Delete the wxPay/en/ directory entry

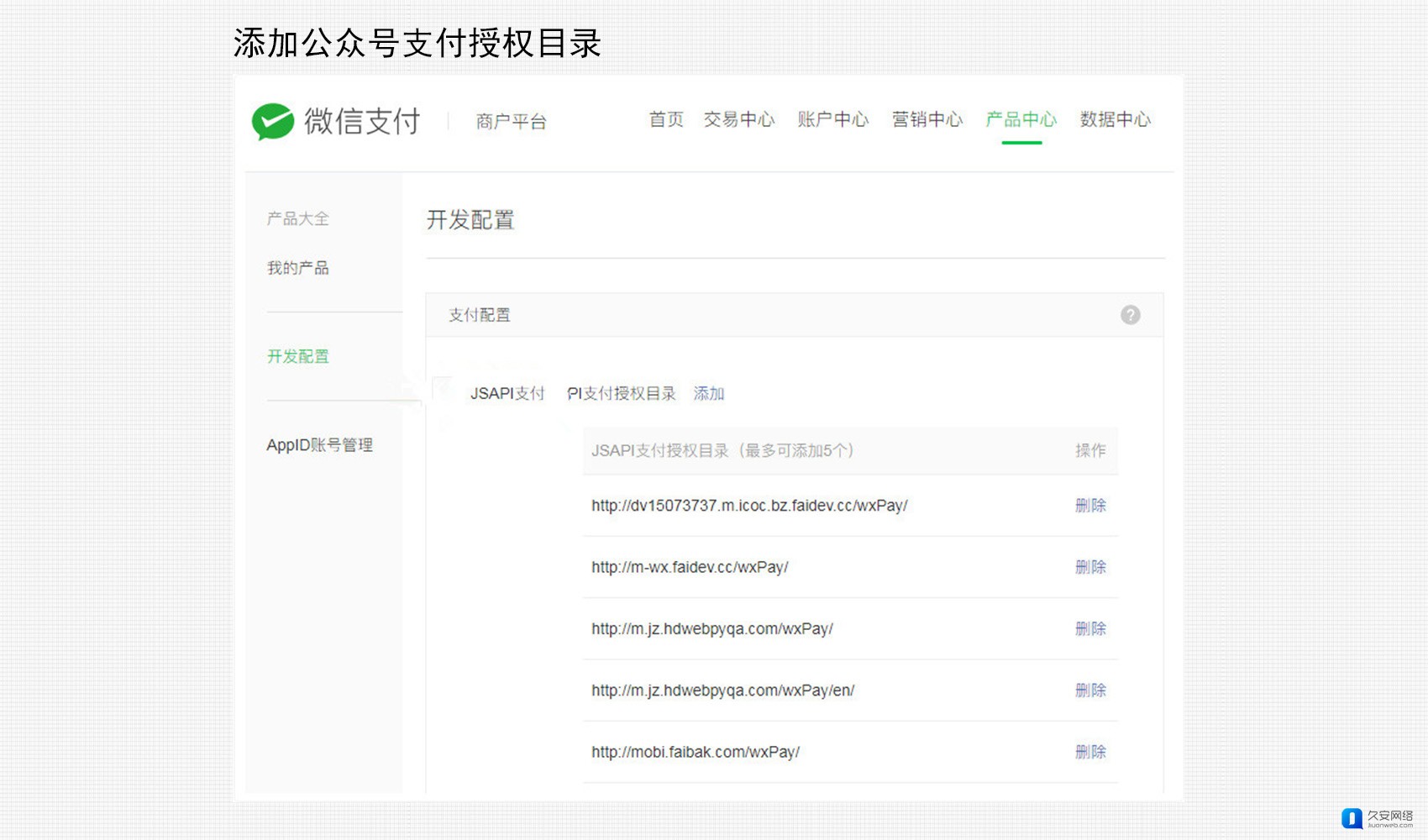(1090, 690)
